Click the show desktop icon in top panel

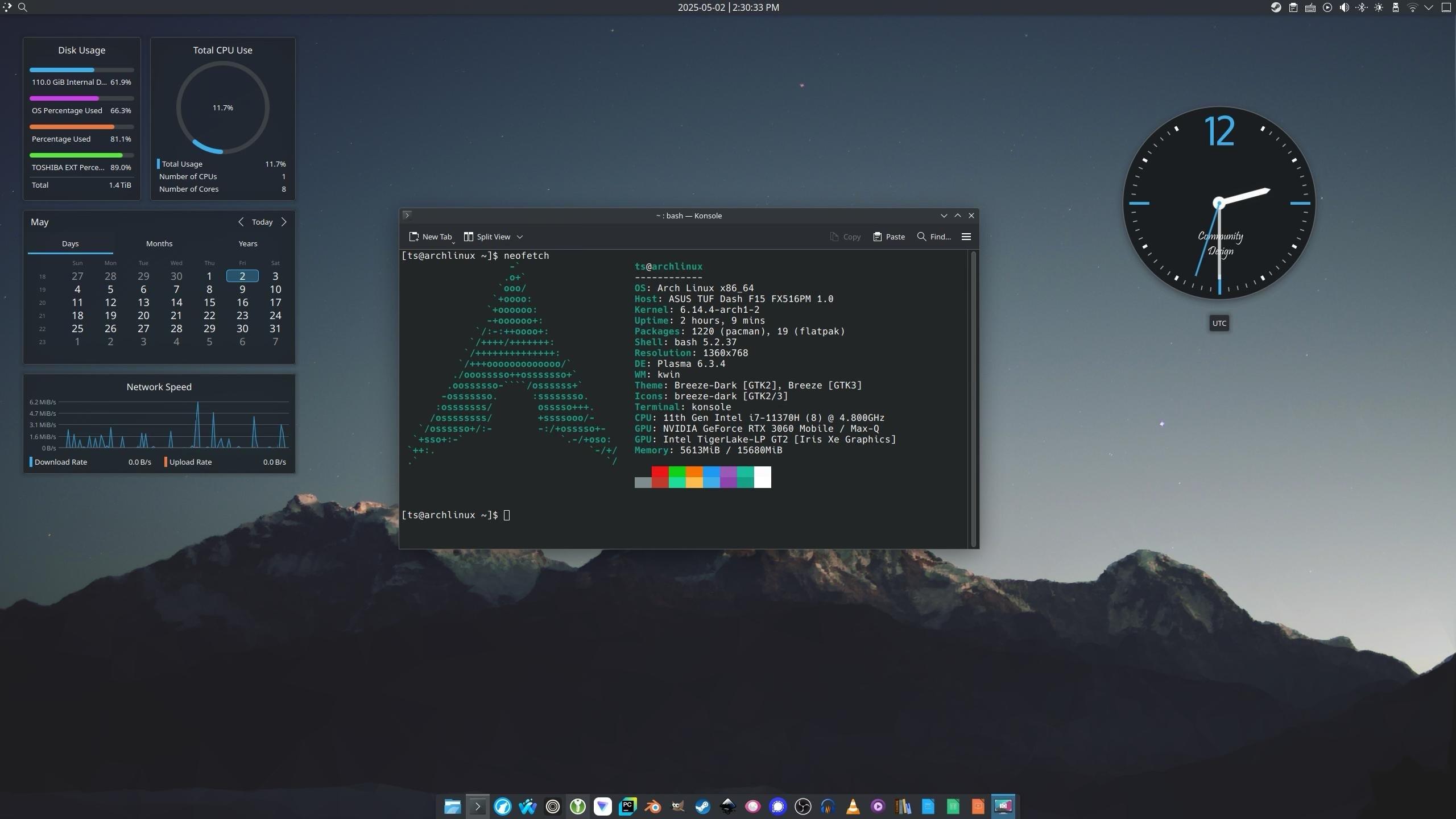coord(1447,7)
